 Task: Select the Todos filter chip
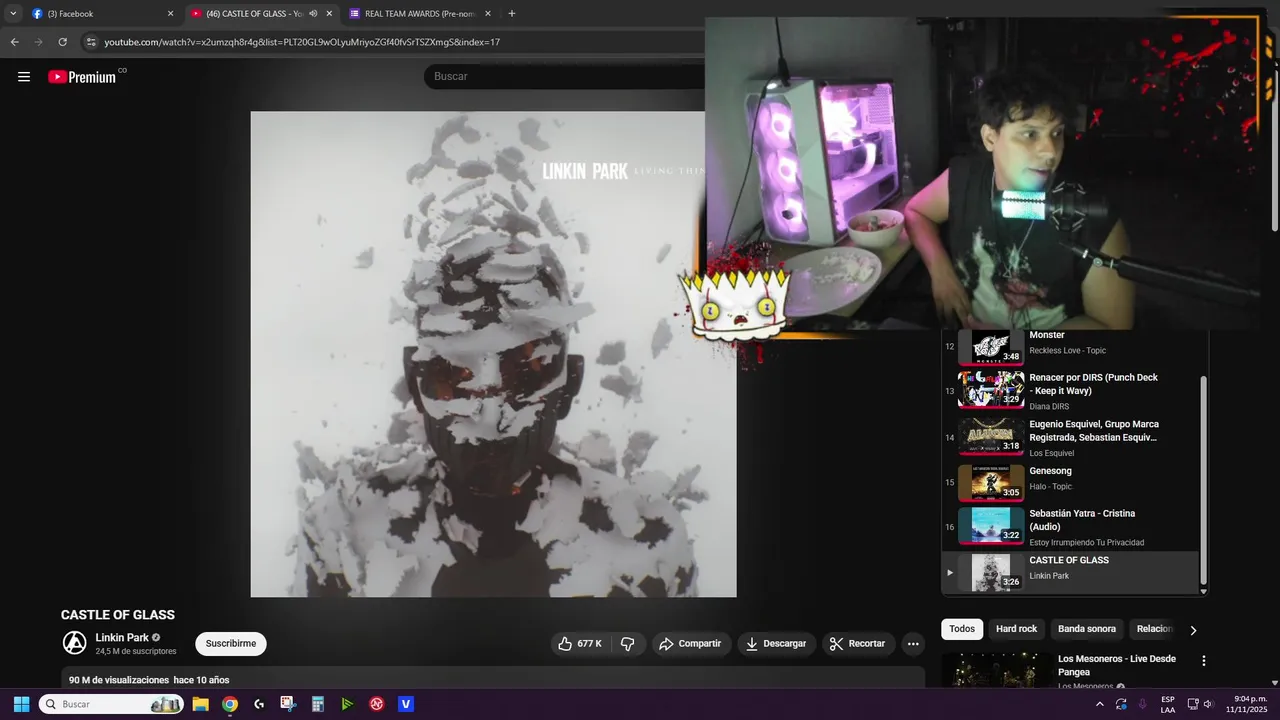pyautogui.click(x=962, y=629)
